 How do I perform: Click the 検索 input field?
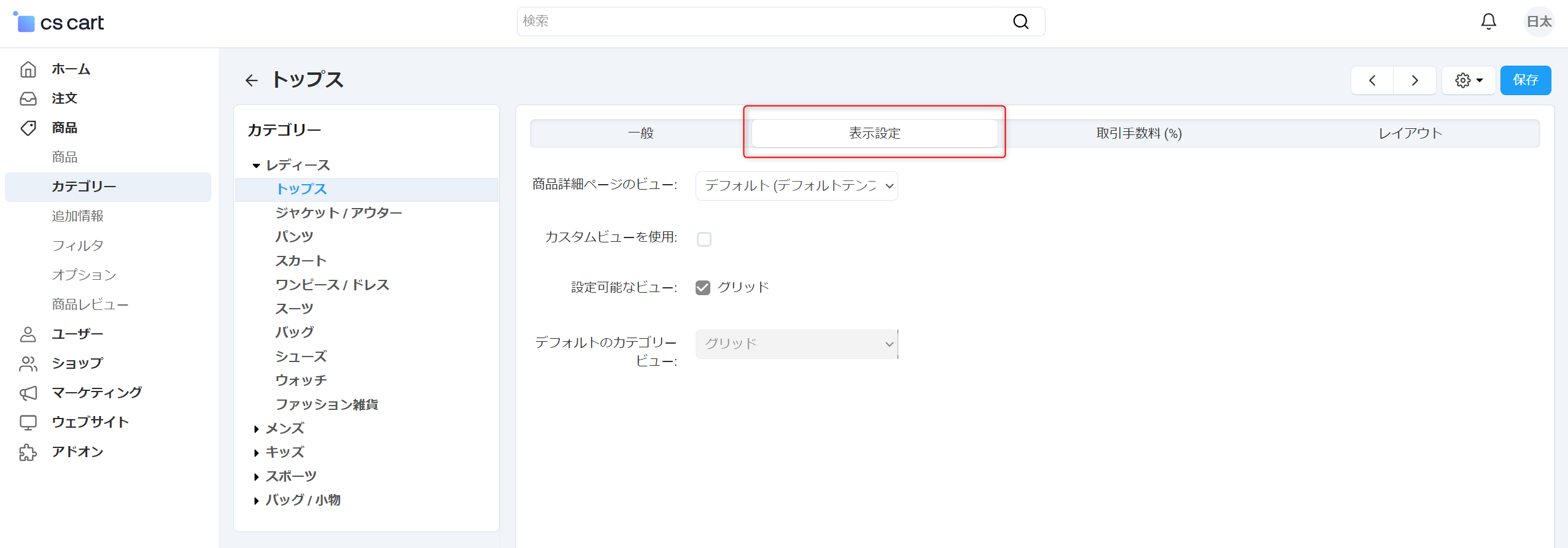coord(761,21)
